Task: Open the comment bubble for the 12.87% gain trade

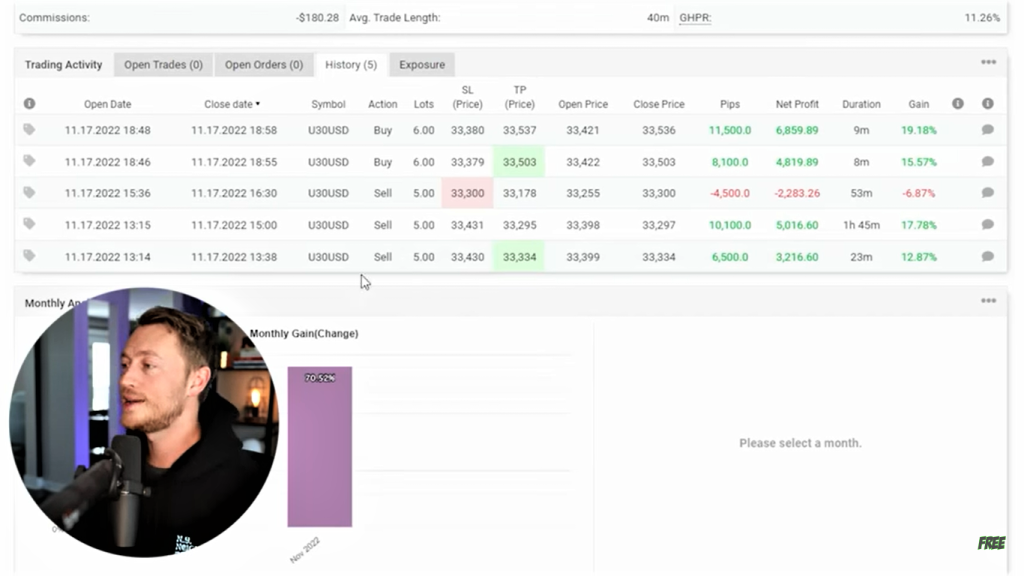Action: point(987,257)
